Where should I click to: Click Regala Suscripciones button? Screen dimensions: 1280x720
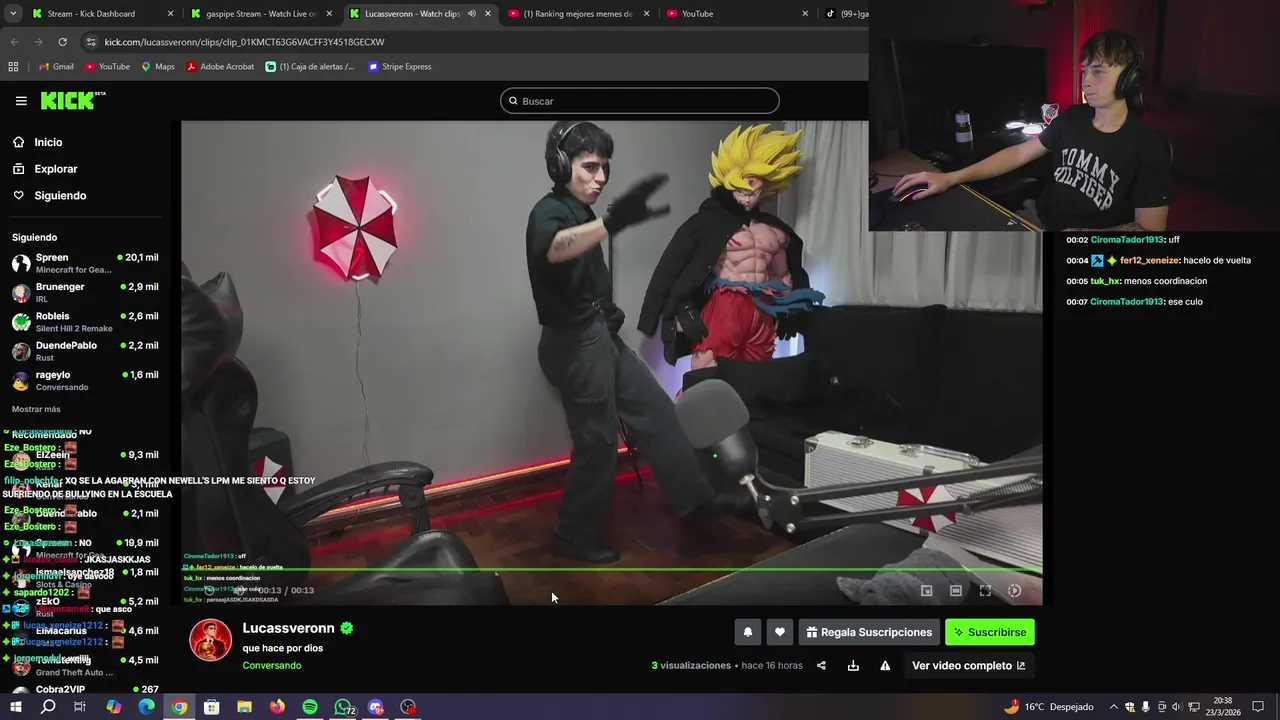pyautogui.click(x=869, y=632)
